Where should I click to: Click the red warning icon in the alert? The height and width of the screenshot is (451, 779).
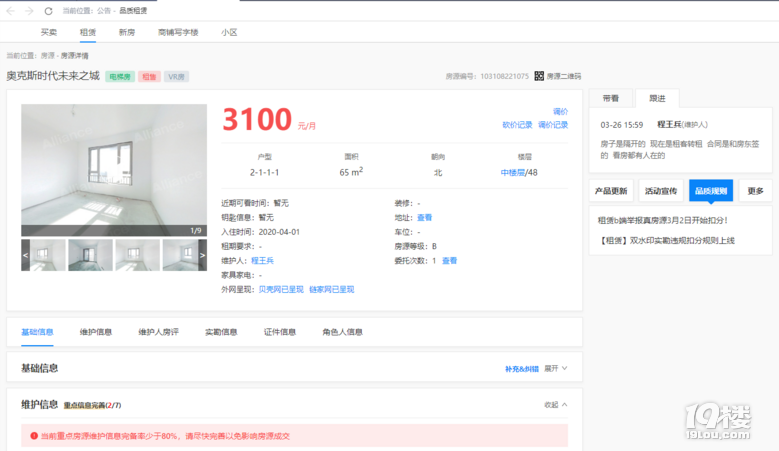(33, 436)
